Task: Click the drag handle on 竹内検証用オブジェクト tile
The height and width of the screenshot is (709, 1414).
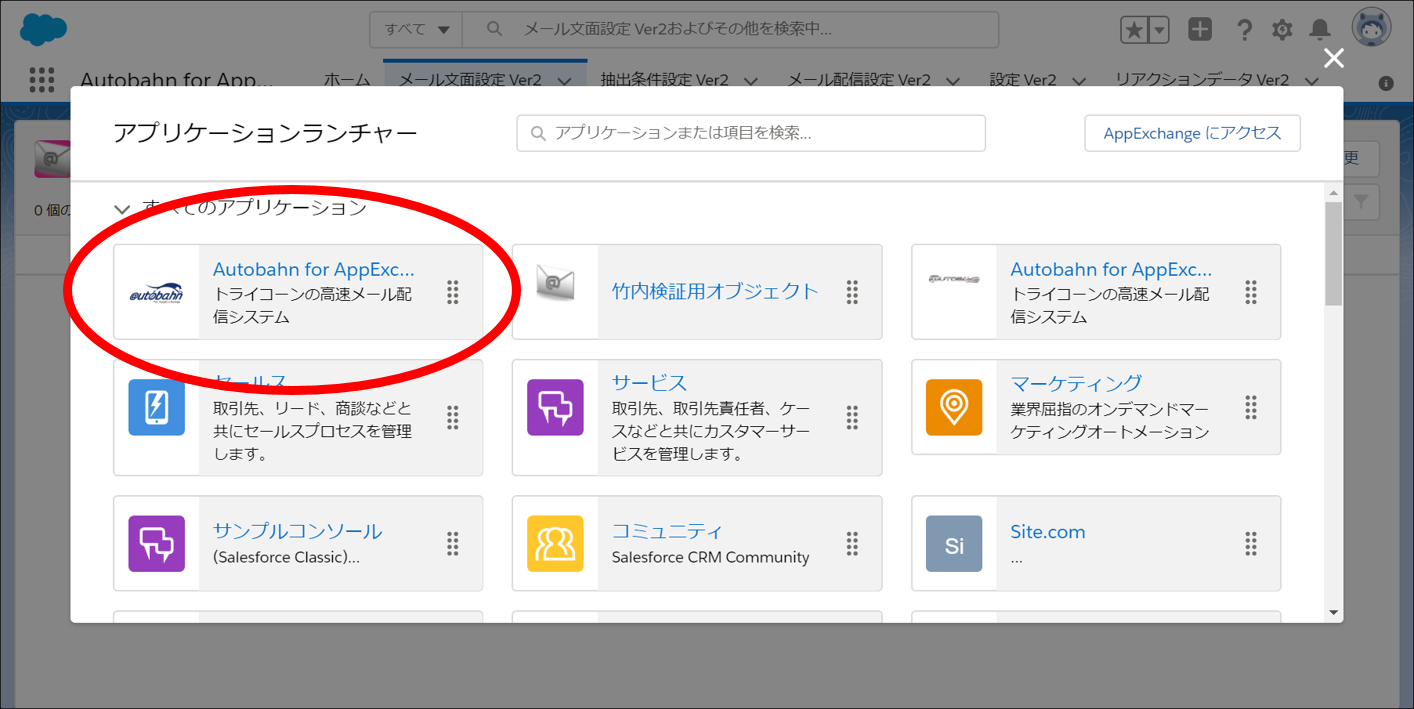Action: pos(852,292)
